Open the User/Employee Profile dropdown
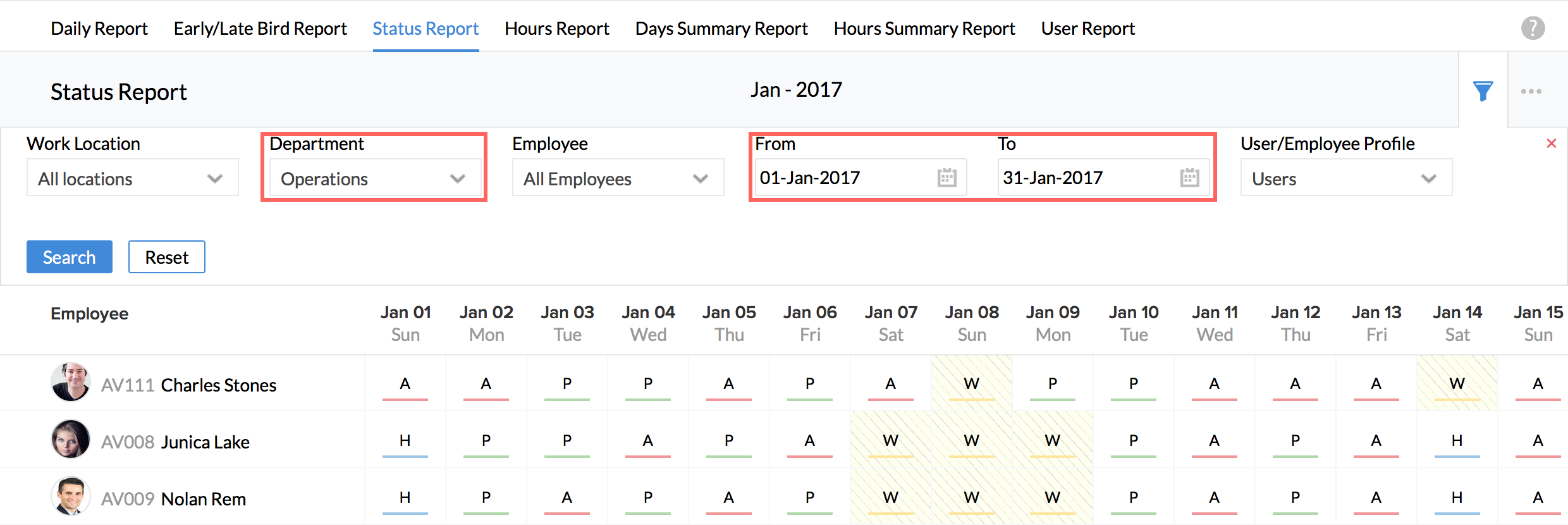Viewport: 1568px width, 525px height. (1345, 178)
